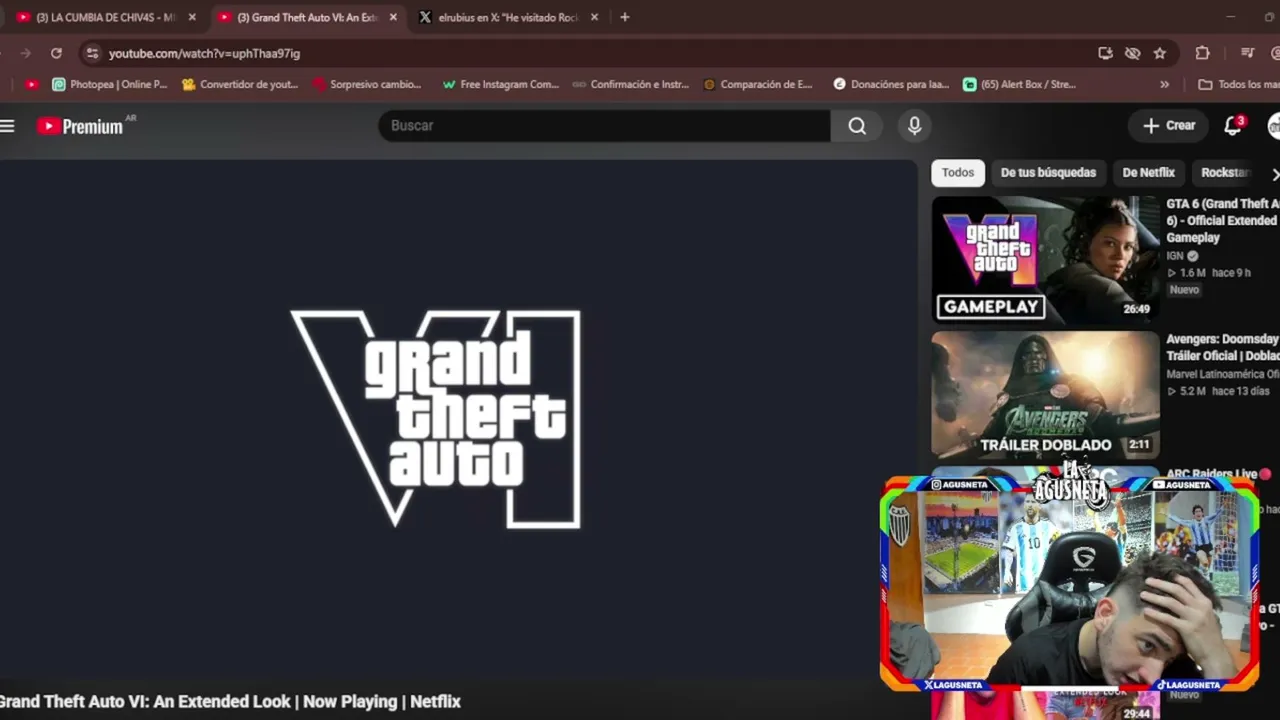Select the De Netflix filter chip
This screenshot has width=1280, height=720.
pyautogui.click(x=1148, y=173)
